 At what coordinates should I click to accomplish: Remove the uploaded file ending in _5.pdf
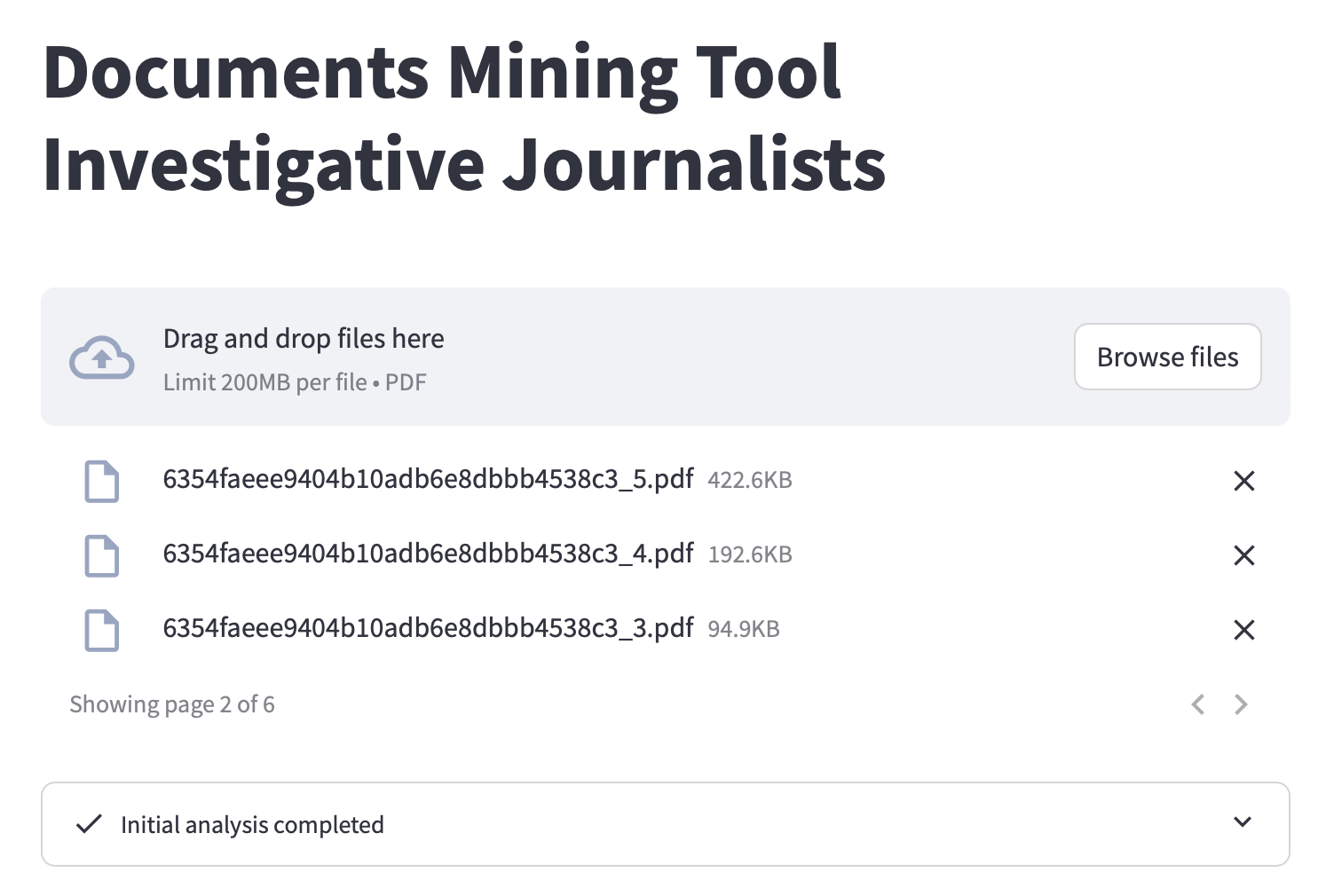tap(1243, 481)
